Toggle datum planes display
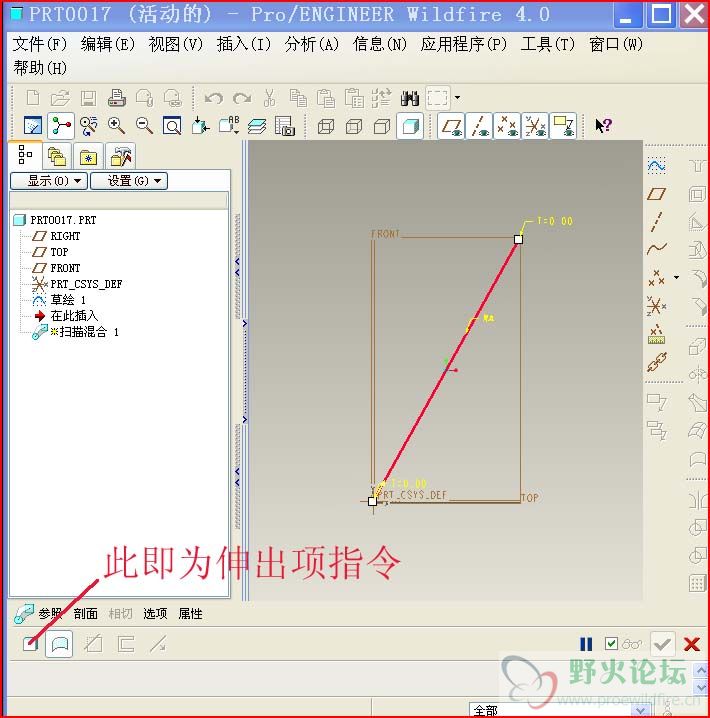710x718 pixels. tap(451, 126)
